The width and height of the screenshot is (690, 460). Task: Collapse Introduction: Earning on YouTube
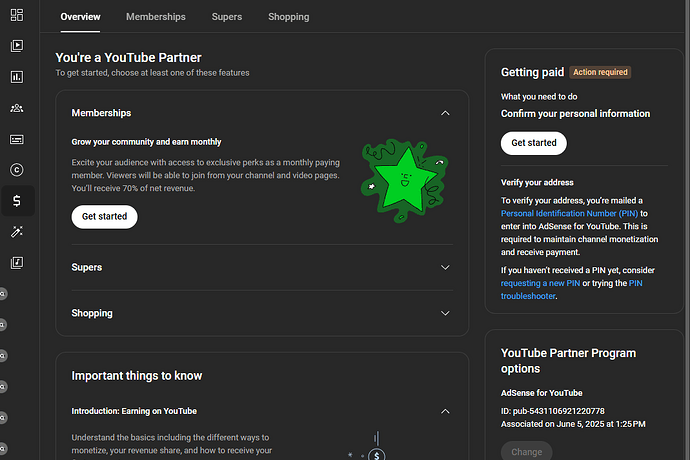tap(445, 411)
